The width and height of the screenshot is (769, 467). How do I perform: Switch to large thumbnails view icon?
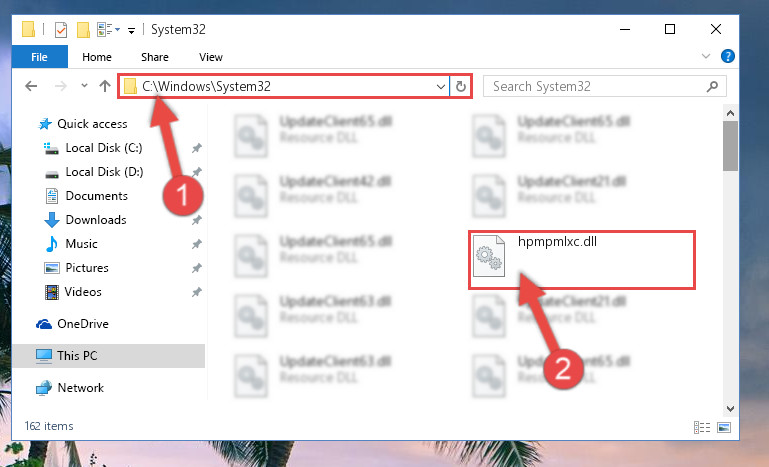pyautogui.click(x=724, y=427)
